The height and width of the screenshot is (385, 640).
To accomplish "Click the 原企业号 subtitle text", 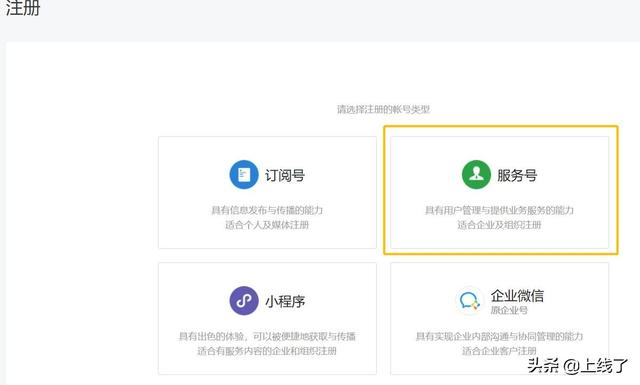I will [x=509, y=310].
